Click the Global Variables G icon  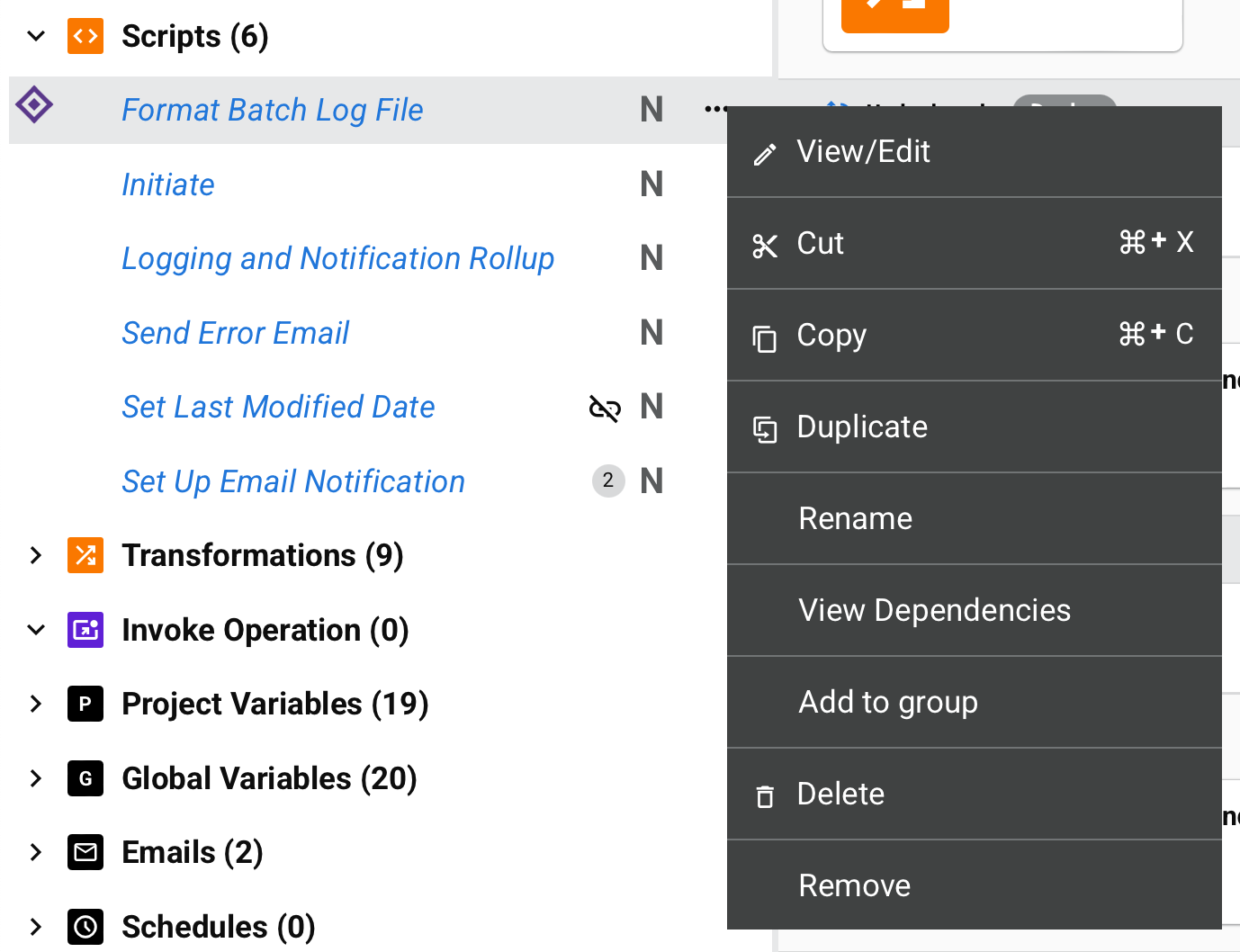coord(85,778)
